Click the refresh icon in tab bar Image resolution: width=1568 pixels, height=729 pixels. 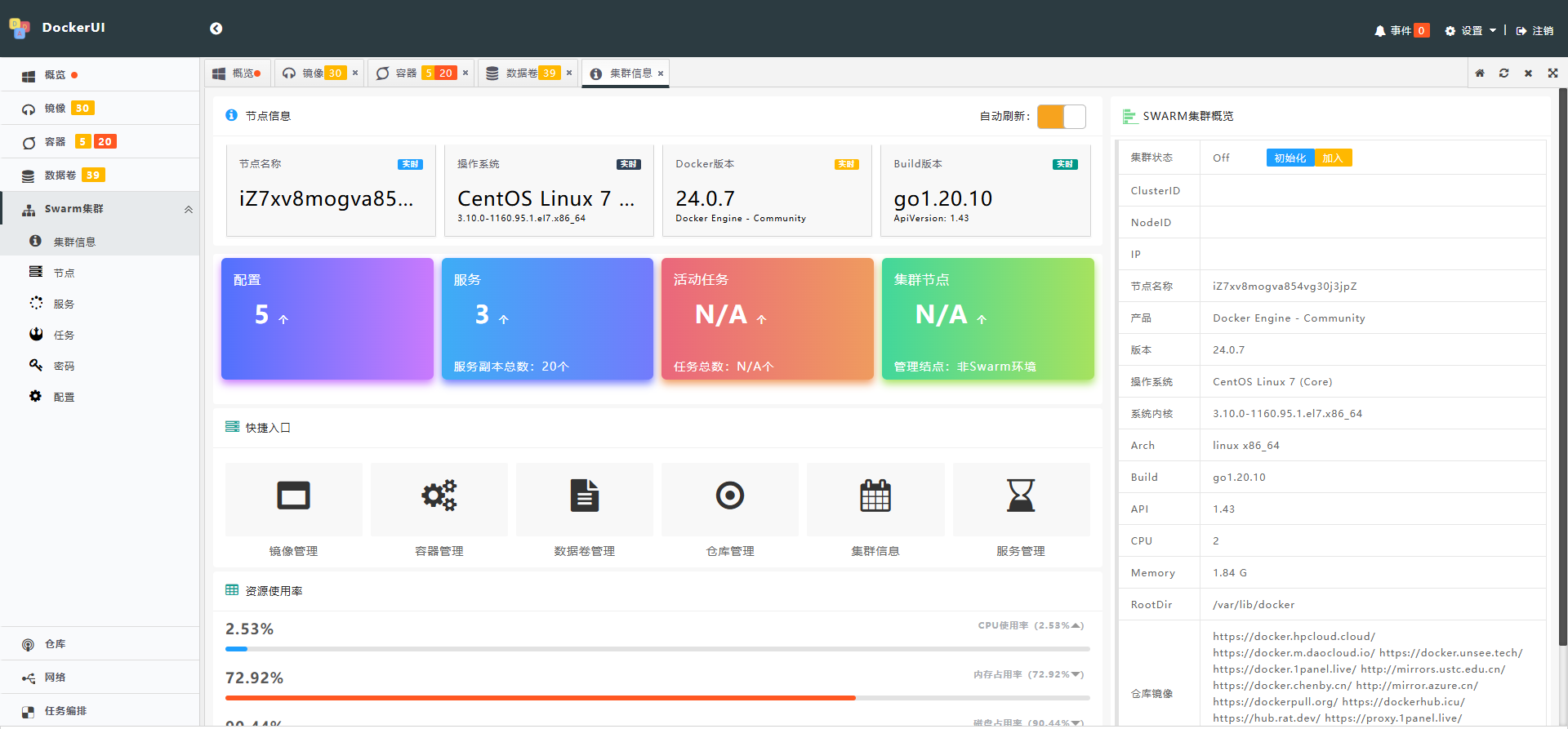(1503, 73)
